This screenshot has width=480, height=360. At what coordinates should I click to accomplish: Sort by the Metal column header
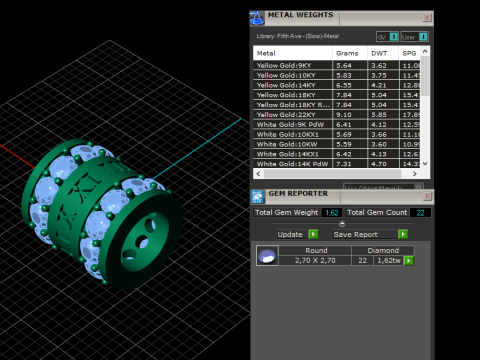coord(292,53)
